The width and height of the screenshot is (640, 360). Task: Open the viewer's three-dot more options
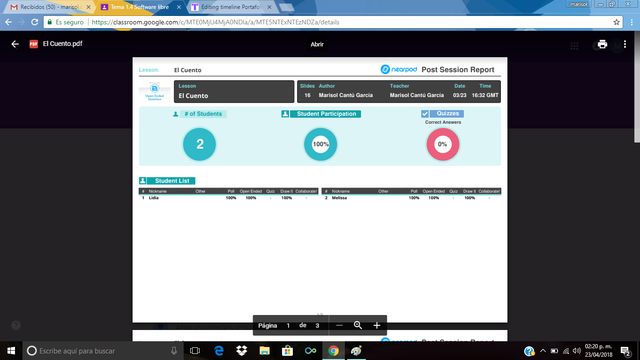tap(625, 44)
